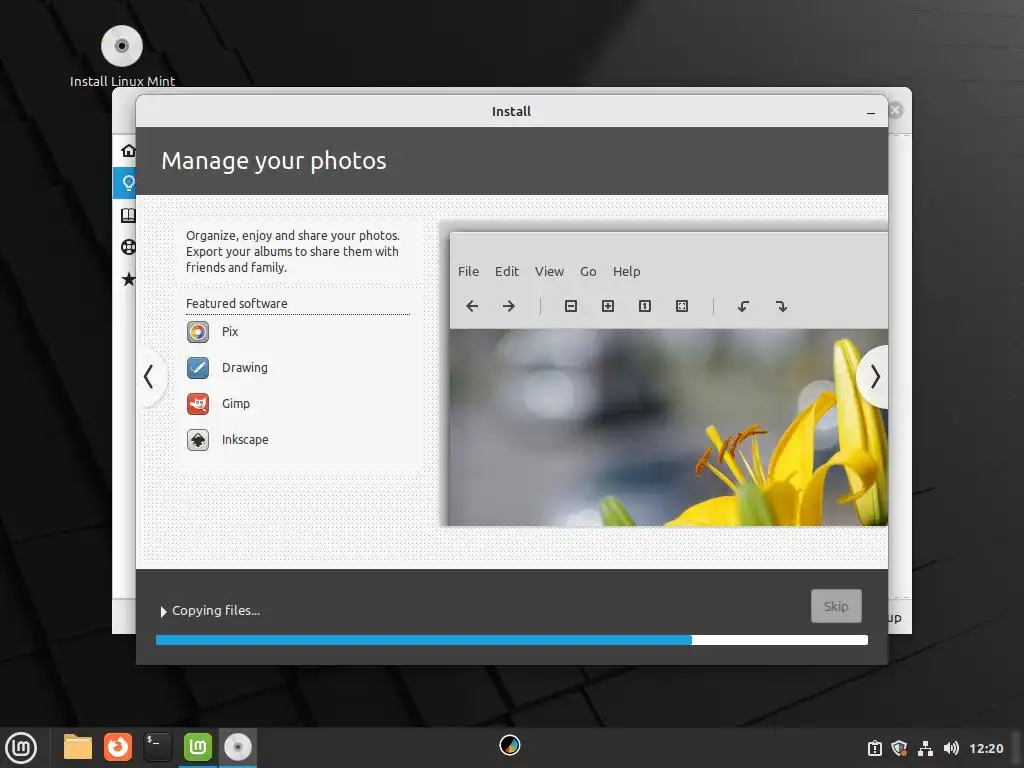Close the Welcome window behind installer
1024x768 pixels.
click(x=896, y=110)
